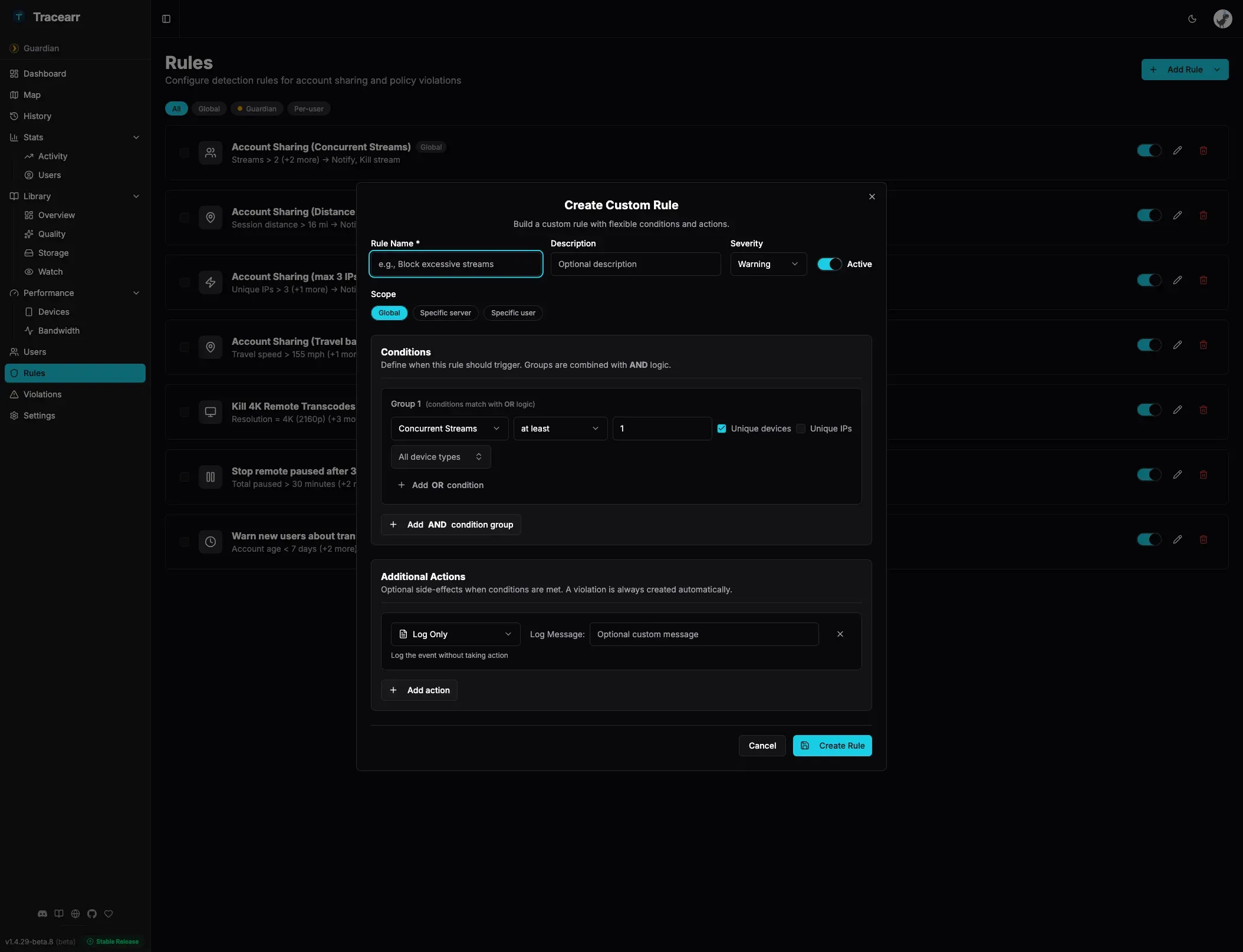Delete the Account Sharing (Concurrent Streams) rule
This screenshot has height=952, width=1243.
click(x=1203, y=150)
